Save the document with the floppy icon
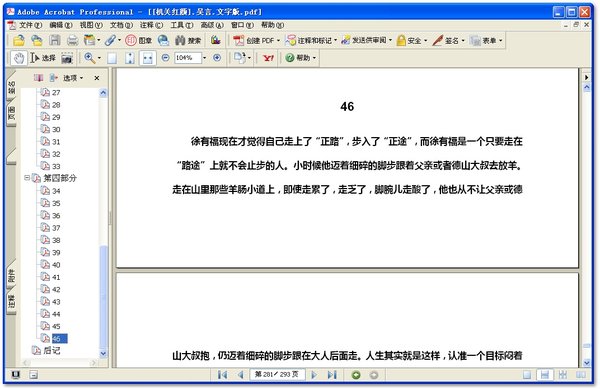The height and width of the screenshot is (390, 600). coord(55,40)
